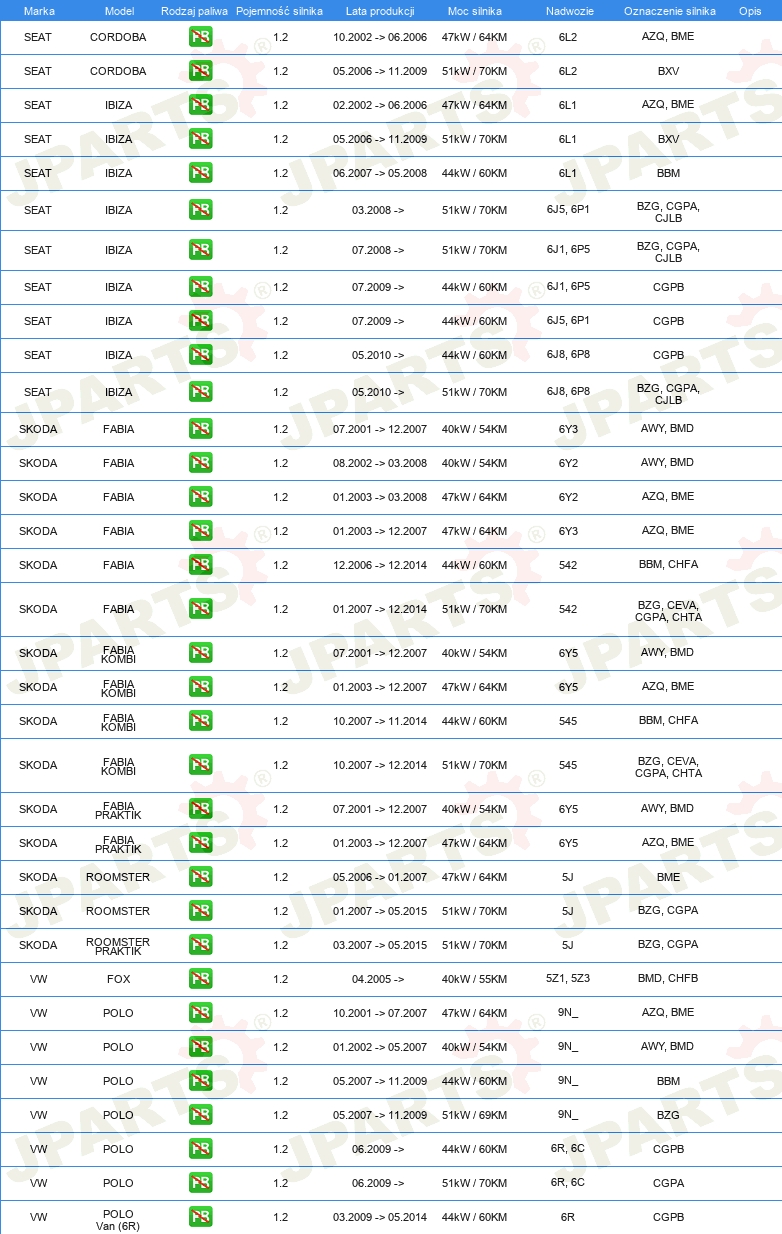This screenshot has width=782, height=1234.
Task: Click the fuel icon in the SEAT CORDOBA BXV row
Action: pos(200,71)
